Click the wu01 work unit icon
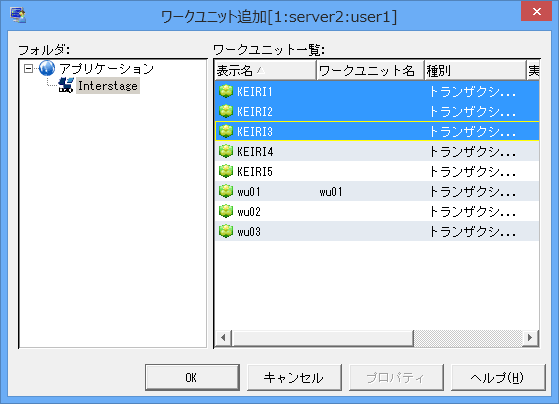This screenshot has width=559, height=404. [x=226, y=191]
